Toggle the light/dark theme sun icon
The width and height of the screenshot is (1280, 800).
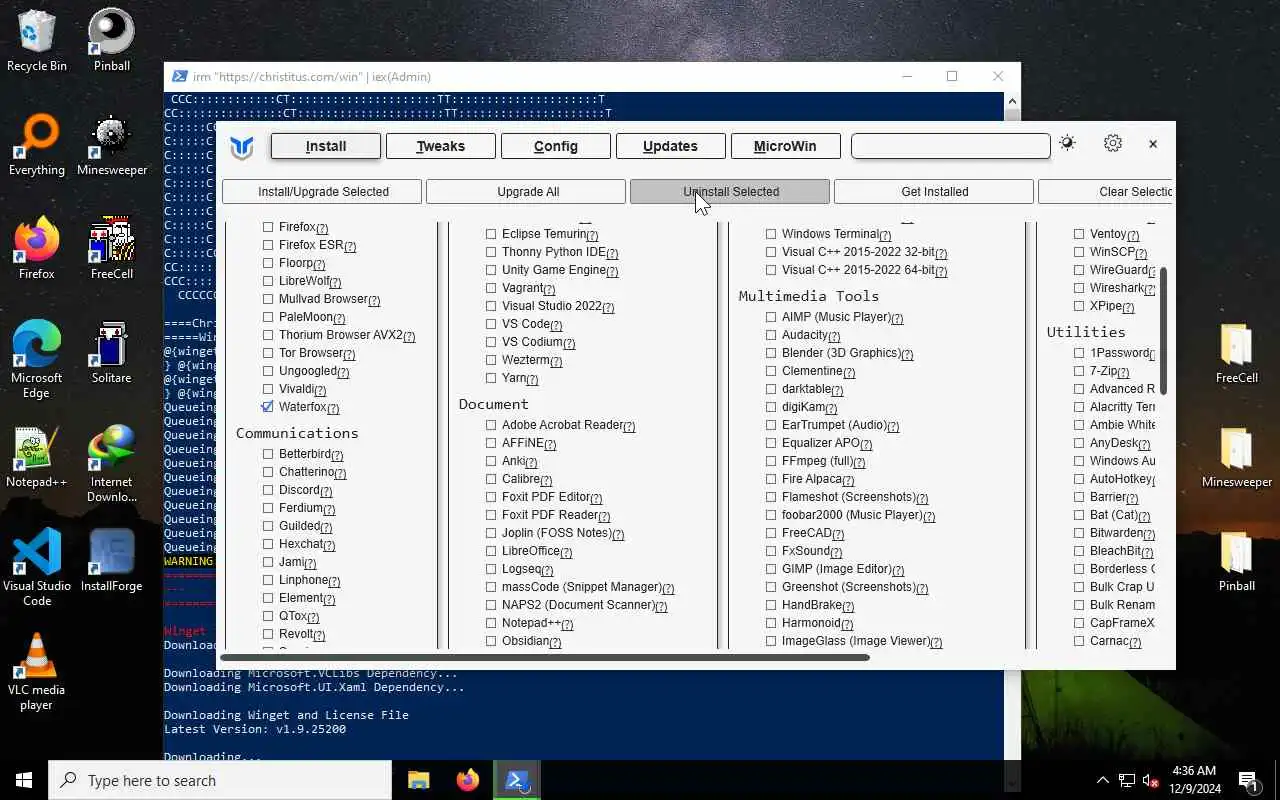click(1067, 144)
